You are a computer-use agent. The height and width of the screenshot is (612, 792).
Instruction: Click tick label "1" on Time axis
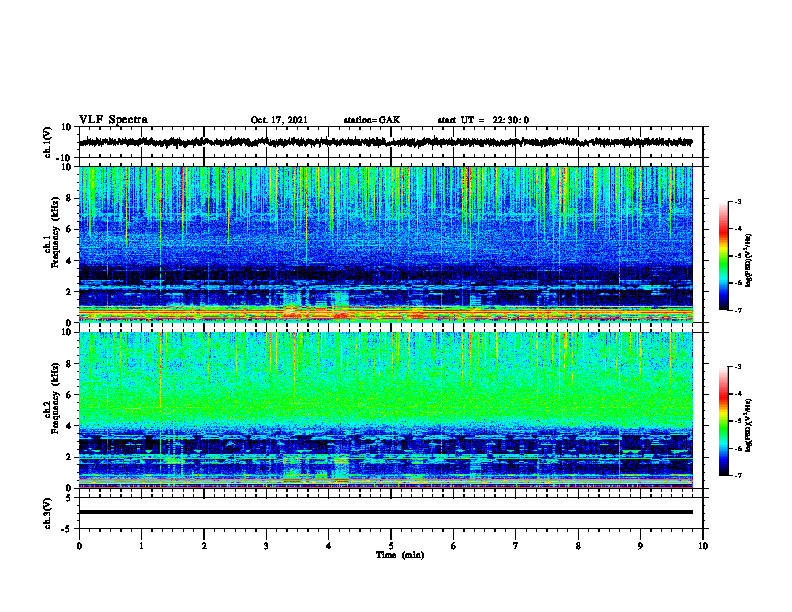pyautogui.click(x=141, y=546)
